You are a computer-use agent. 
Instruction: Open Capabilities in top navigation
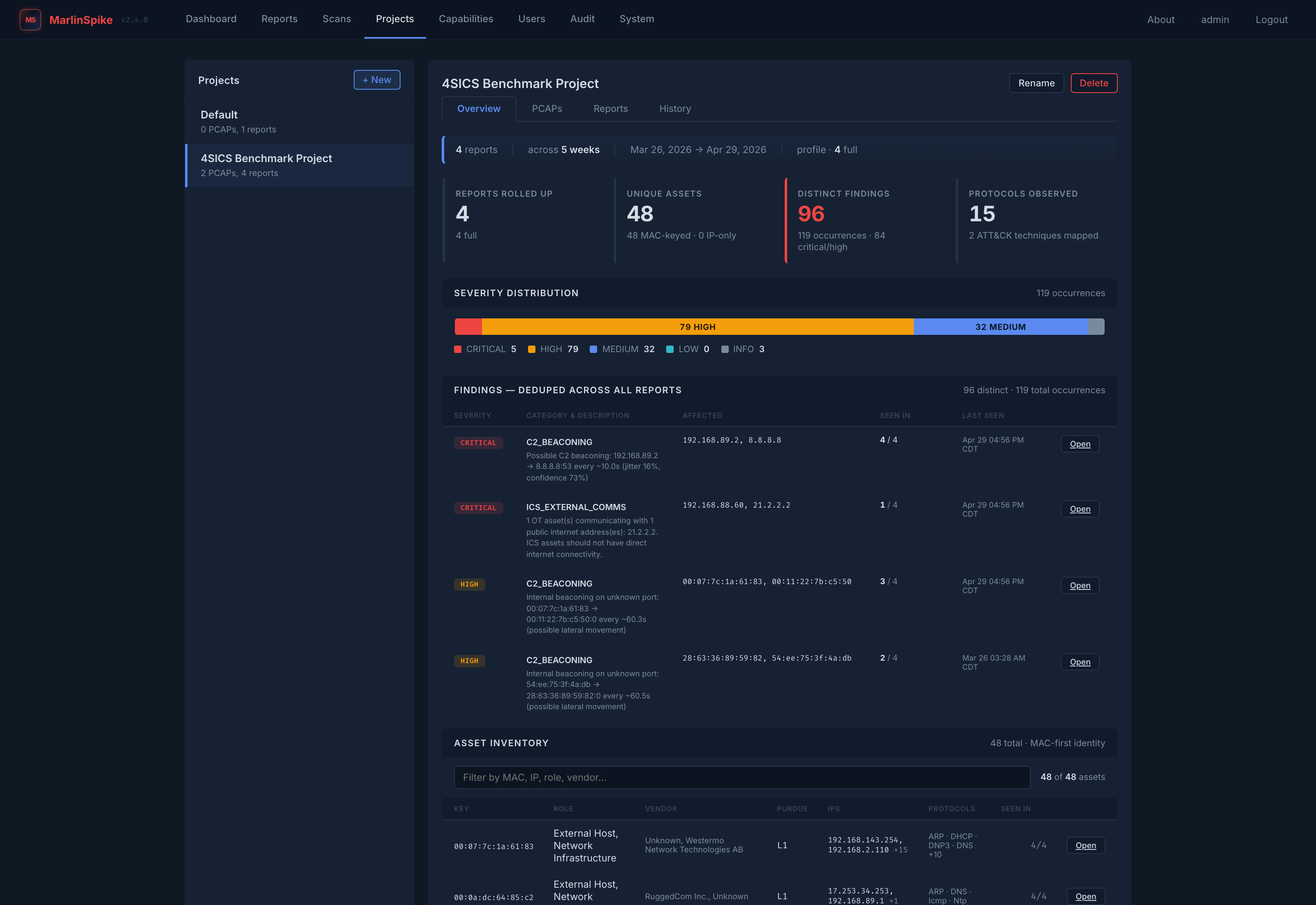point(466,19)
